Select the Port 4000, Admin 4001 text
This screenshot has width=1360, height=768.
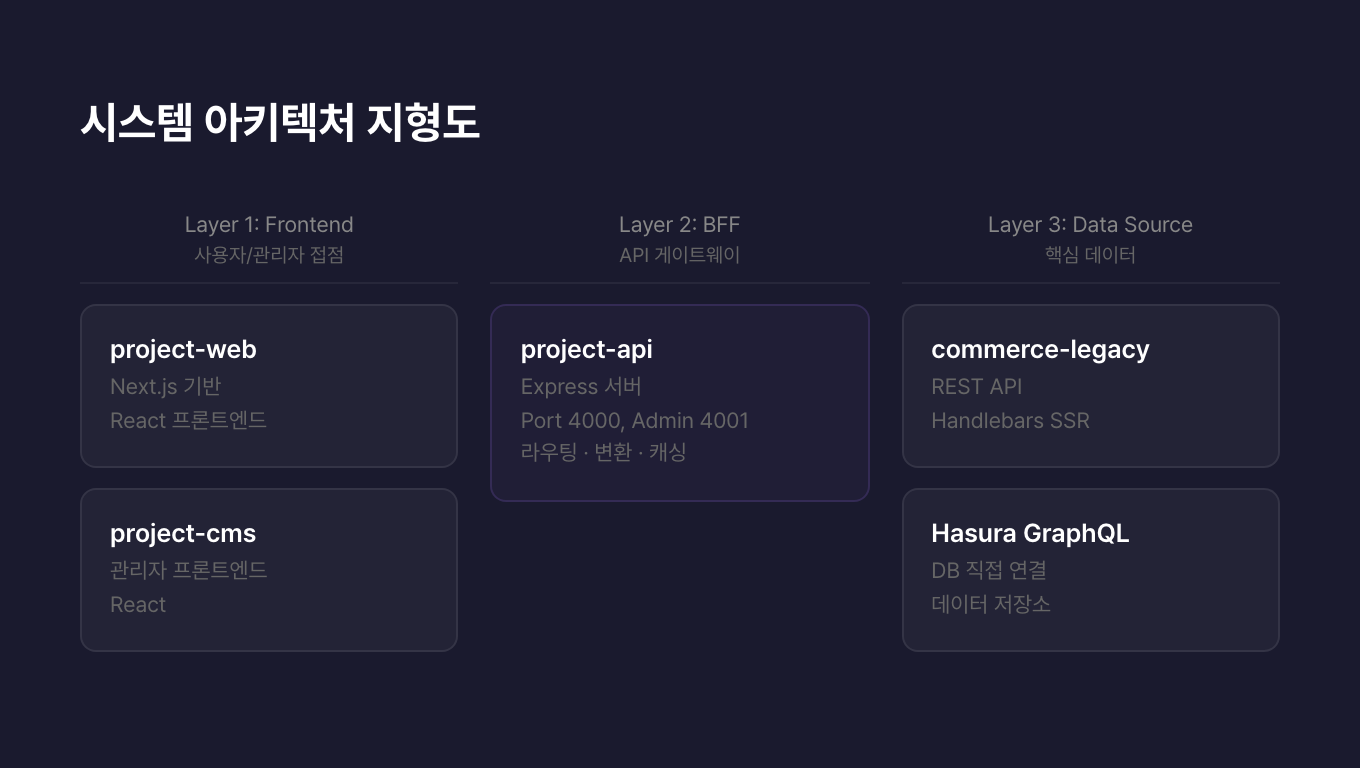pyautogui.click(x=634, y=421)
